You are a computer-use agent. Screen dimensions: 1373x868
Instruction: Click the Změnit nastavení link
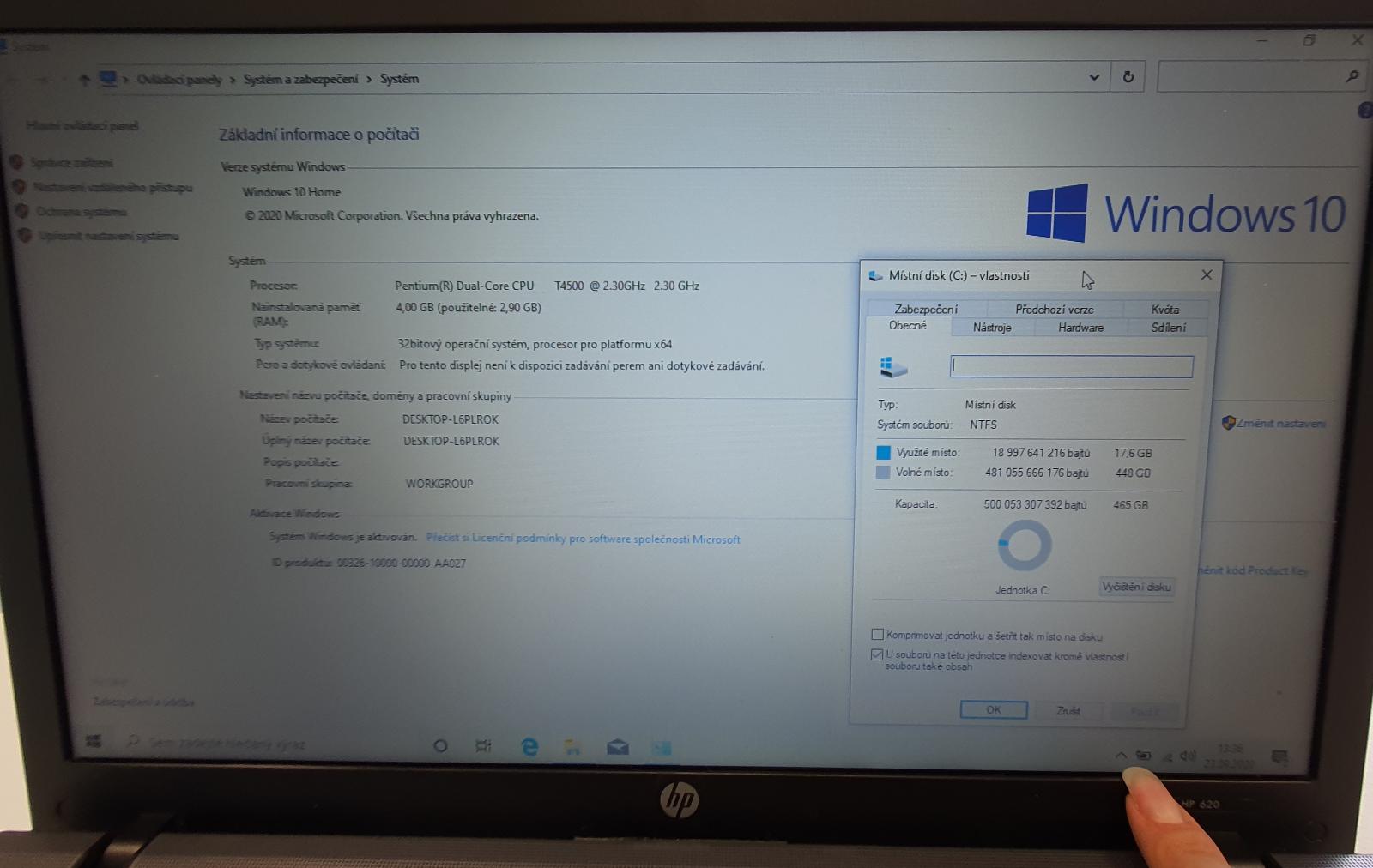[1280, 423]
